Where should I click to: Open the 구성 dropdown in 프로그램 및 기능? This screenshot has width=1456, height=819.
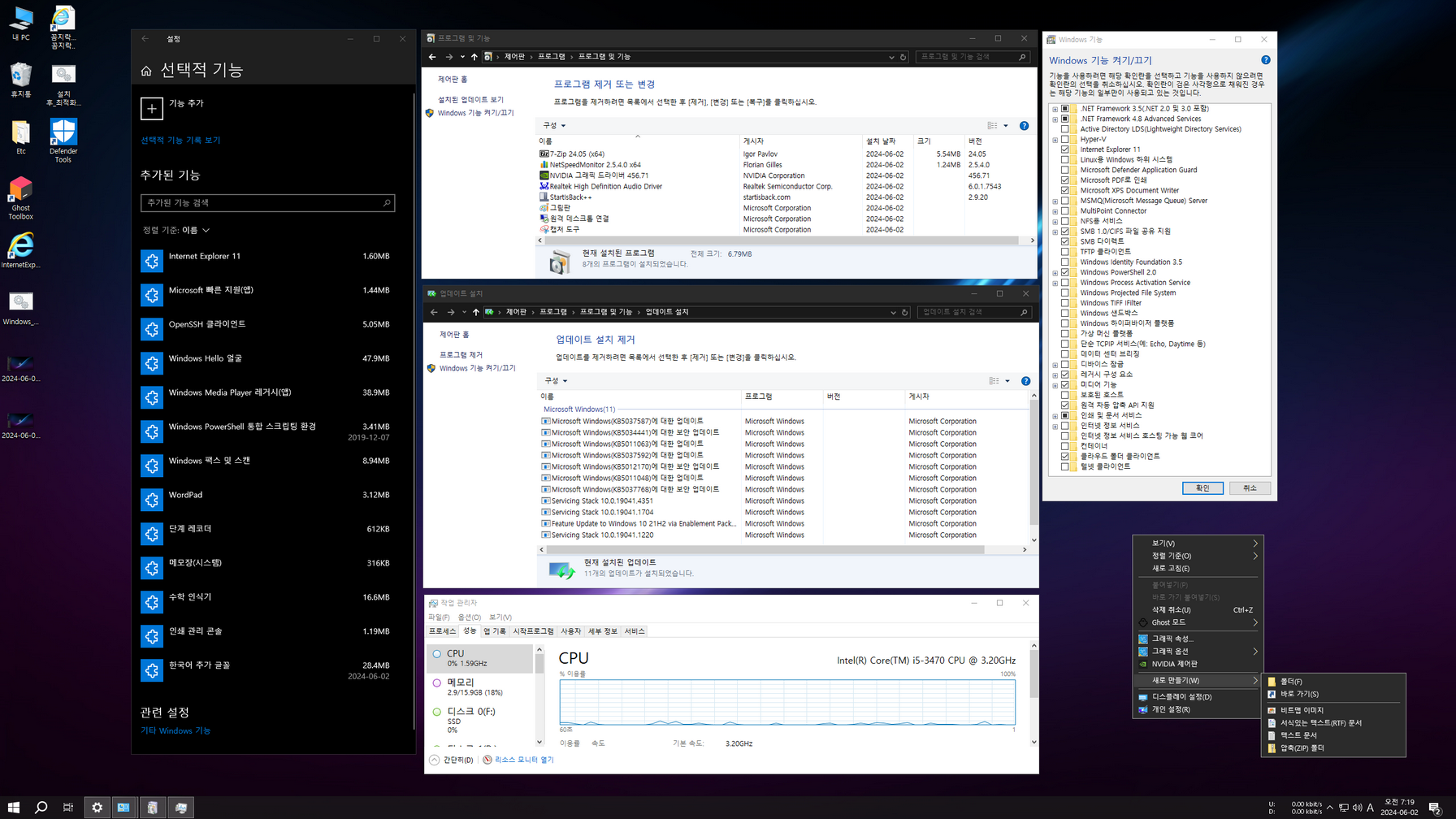[555, 126]
